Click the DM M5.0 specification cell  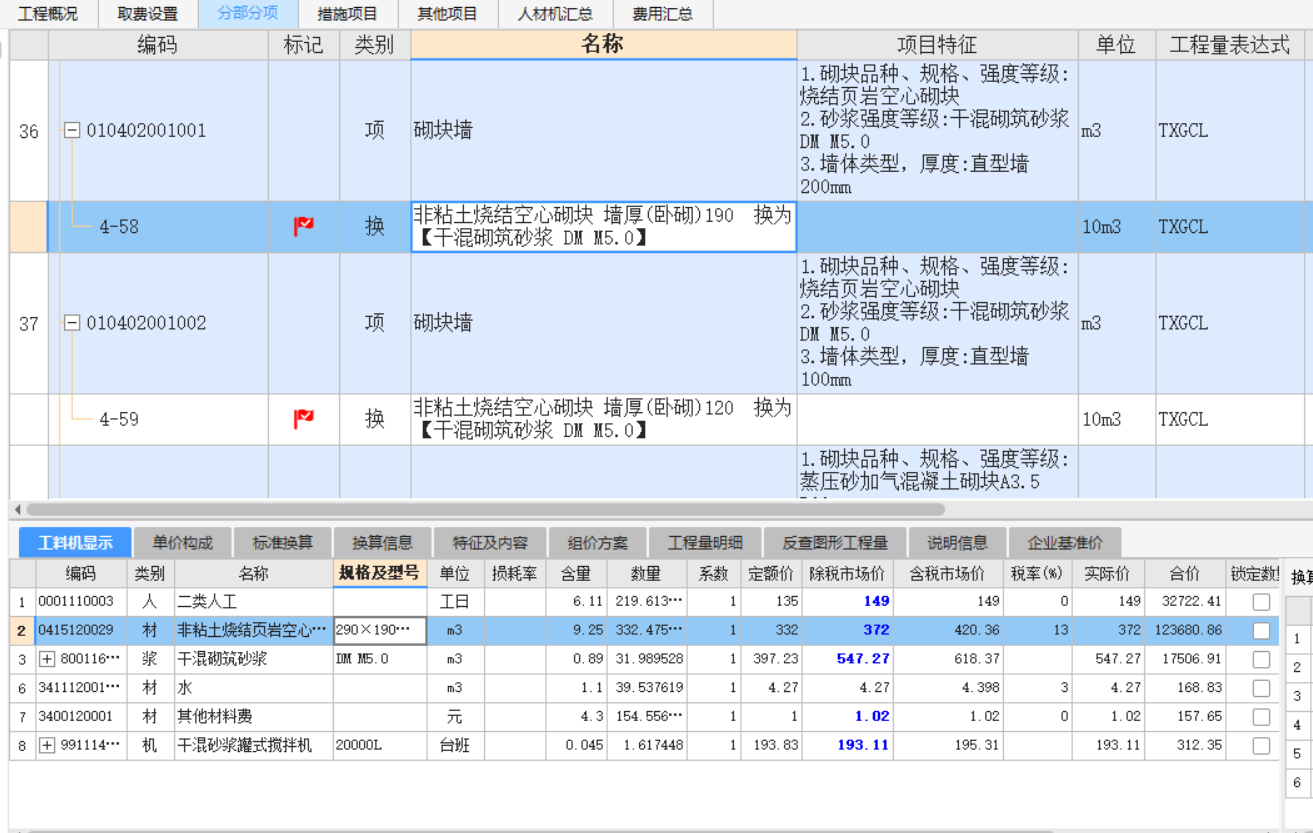tap(380, 659)
